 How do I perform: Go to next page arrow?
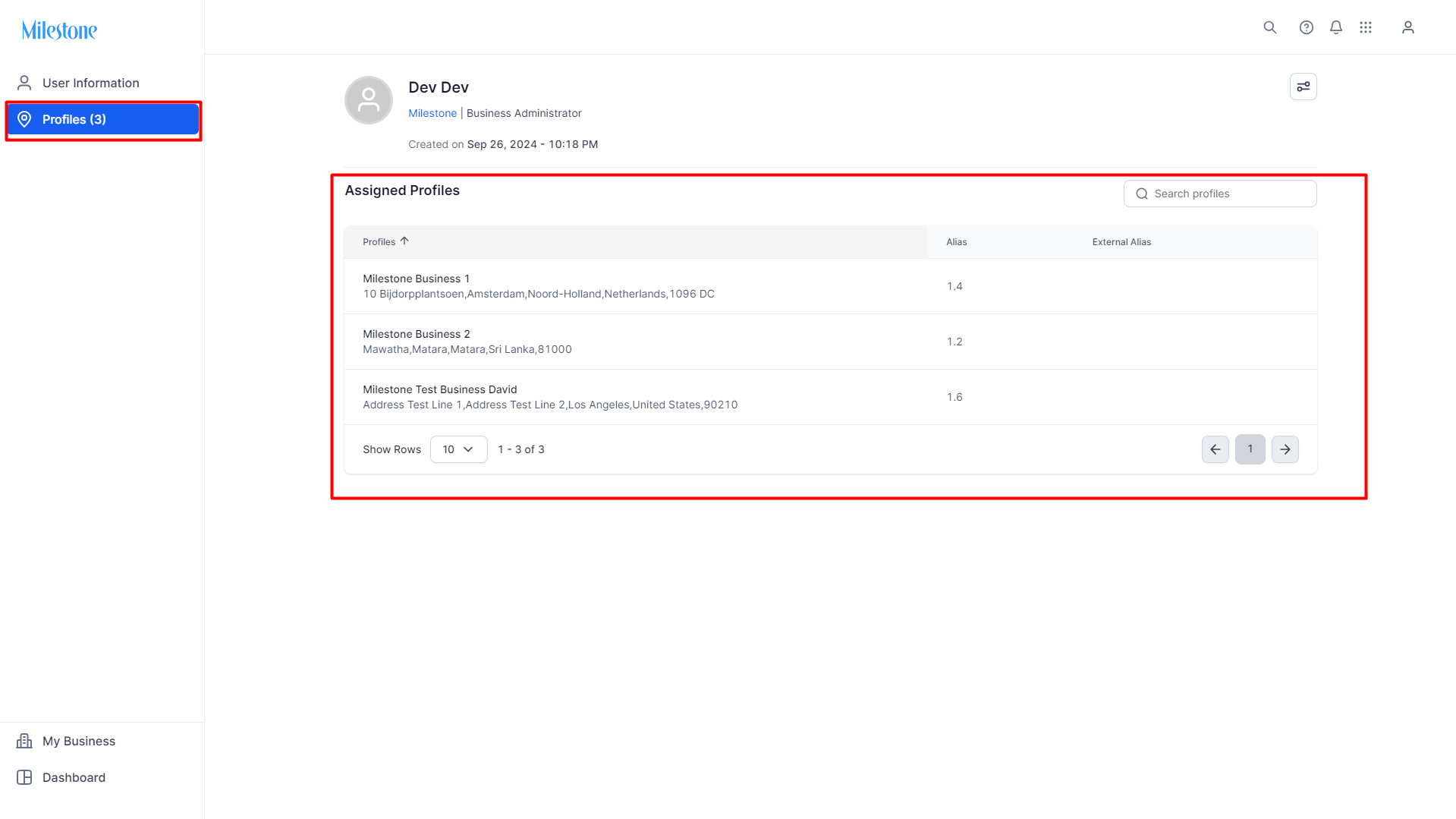[x=1285, y=449]
